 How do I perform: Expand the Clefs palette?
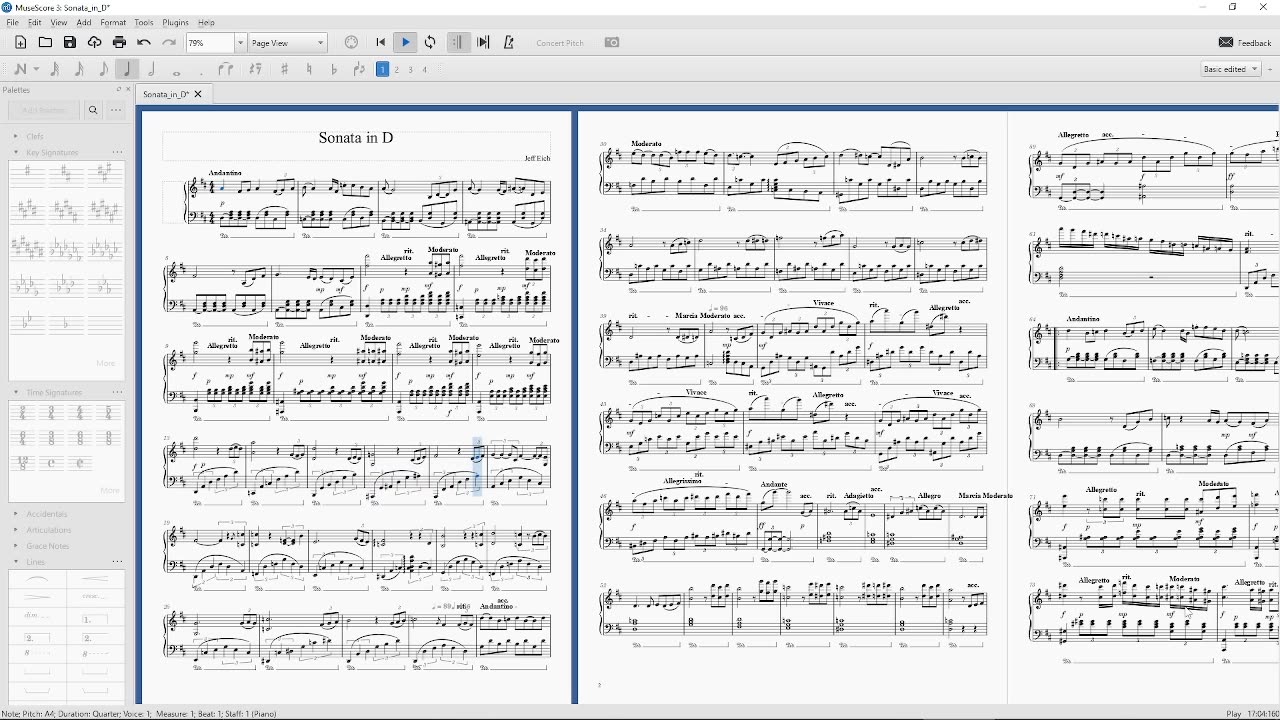[16, 136]
